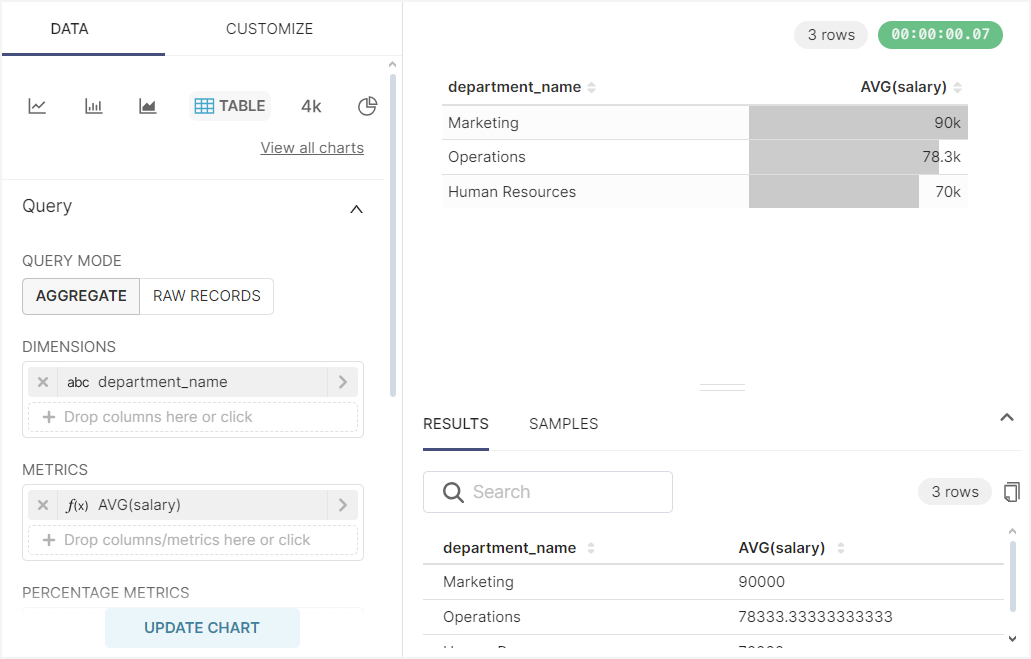
Task: Collapse the Query section
Action: pos(356,209)
